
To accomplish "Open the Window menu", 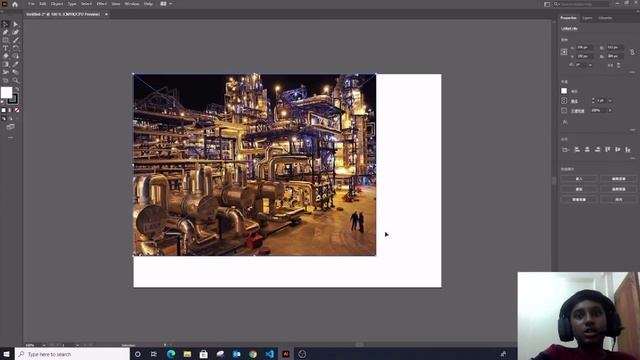I will tap(132, 4).
